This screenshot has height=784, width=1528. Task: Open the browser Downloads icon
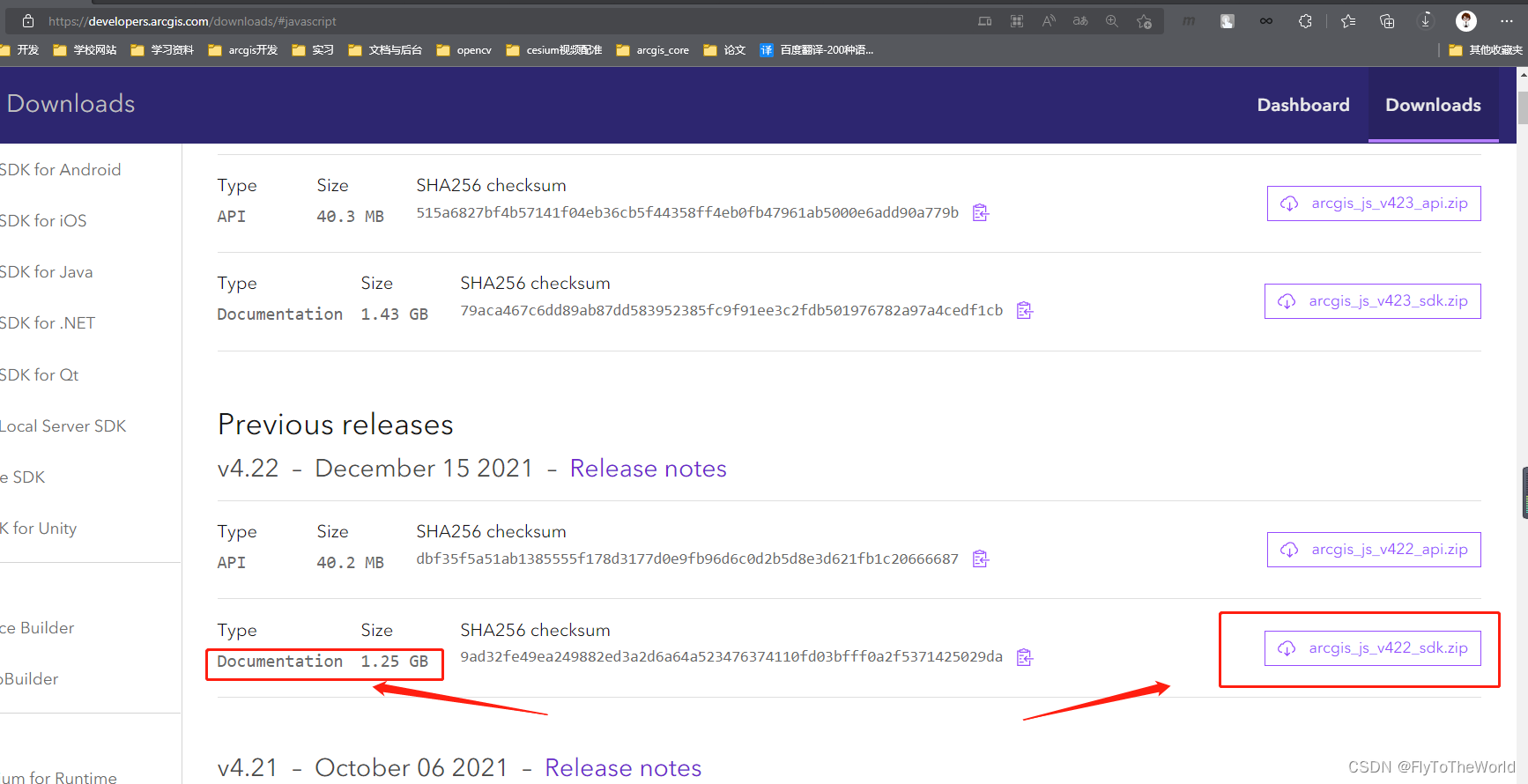click(x=1426, y=21)
